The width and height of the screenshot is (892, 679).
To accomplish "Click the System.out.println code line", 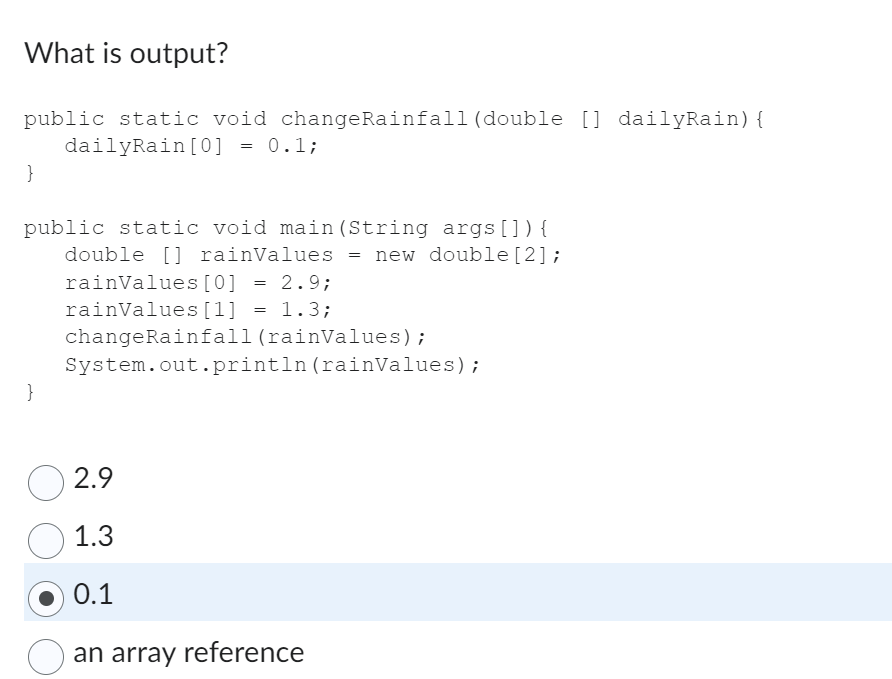I will coord(270,364).
